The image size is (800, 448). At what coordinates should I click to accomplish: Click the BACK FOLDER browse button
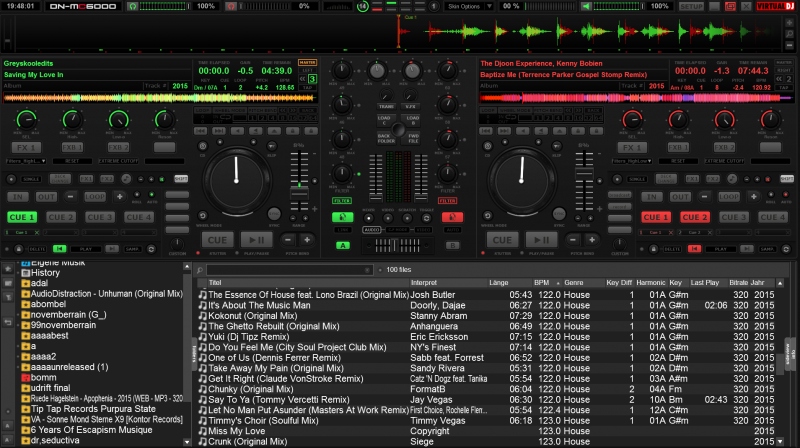coord(384,138)
